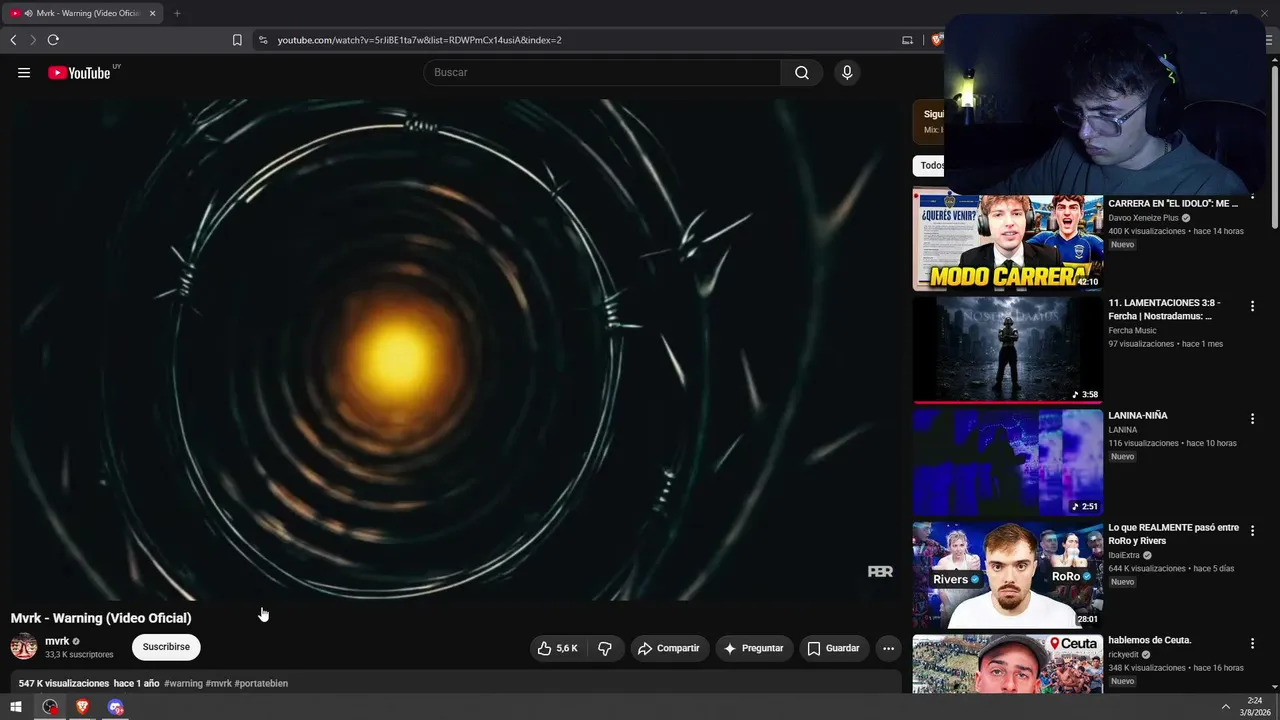Open the OBS taskbar icon
Viewport: 1280px width, 720px height.
point(50,707)
